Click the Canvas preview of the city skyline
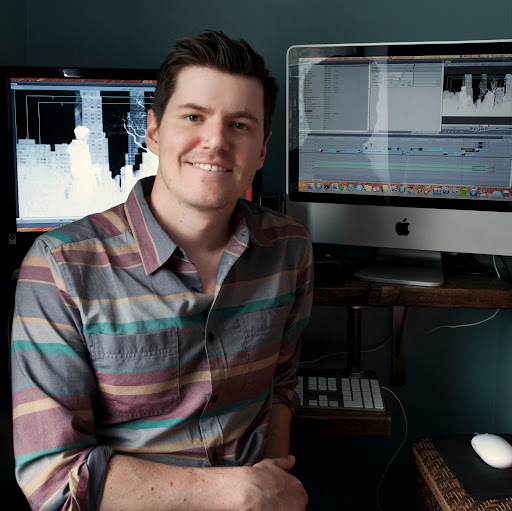The width and height of the screenshot is (512, 511). [x=478, y=94]
